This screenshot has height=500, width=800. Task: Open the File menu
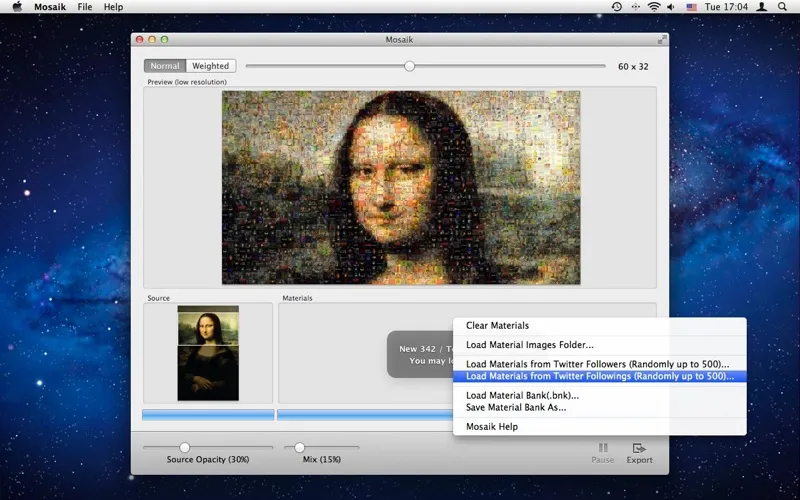(85, 7)
